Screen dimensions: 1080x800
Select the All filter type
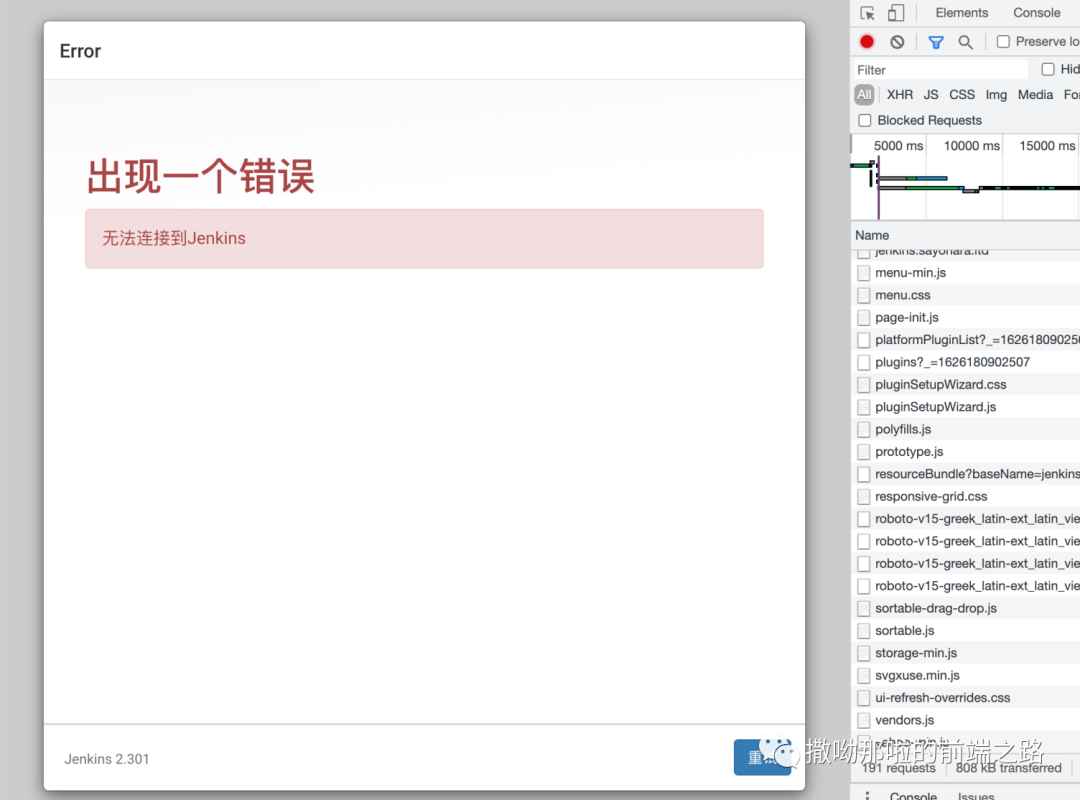pos(864,94)
